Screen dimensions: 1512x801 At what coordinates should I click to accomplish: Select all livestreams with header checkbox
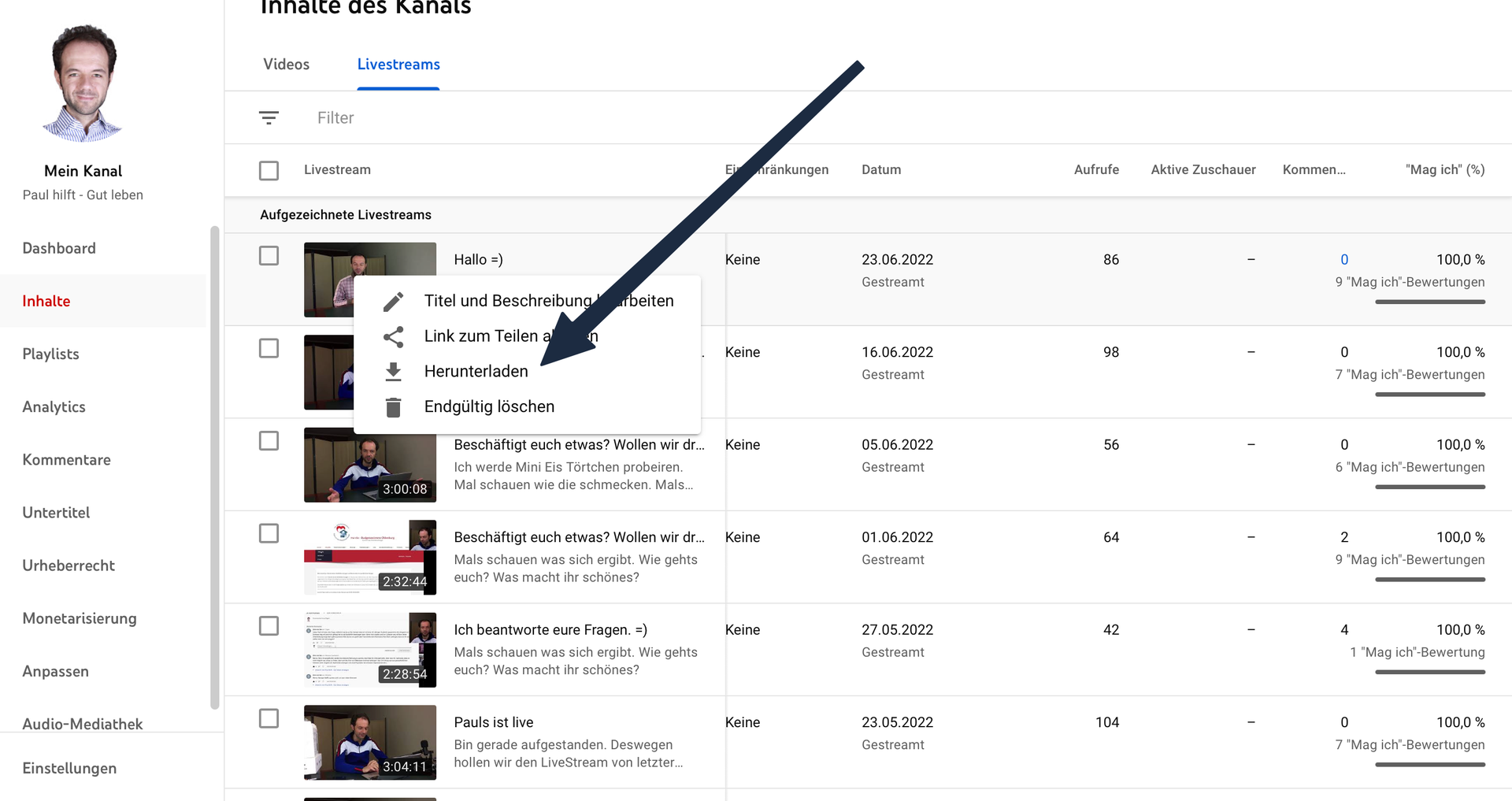click(x=269, y=170)
